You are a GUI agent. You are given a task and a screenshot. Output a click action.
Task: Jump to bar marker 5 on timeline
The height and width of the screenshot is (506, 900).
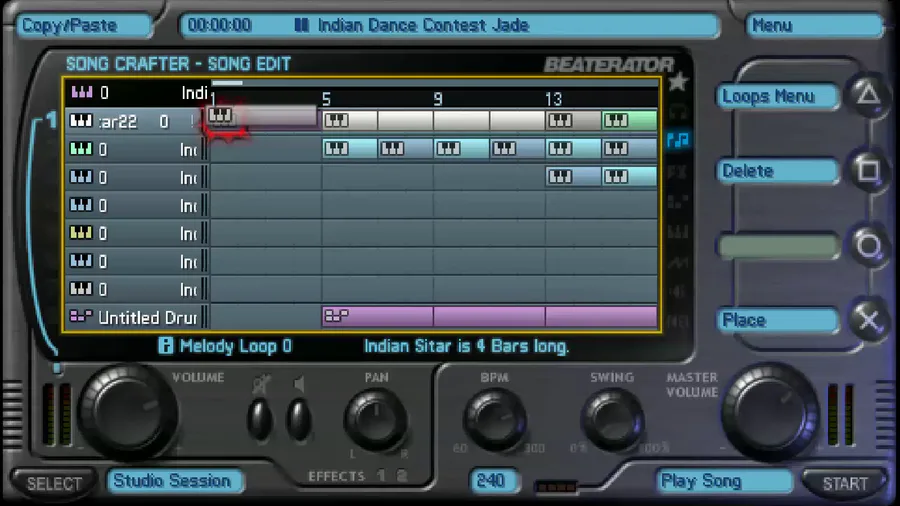(x=327, y=100)
